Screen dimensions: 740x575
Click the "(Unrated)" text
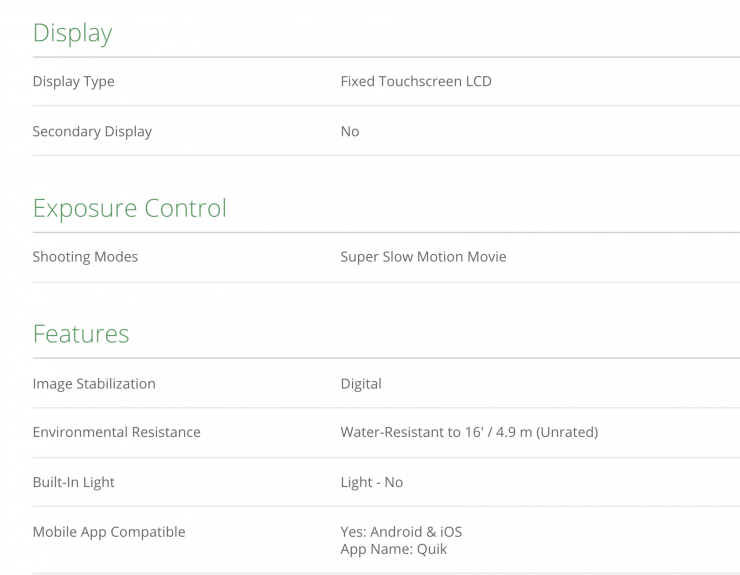565,432
